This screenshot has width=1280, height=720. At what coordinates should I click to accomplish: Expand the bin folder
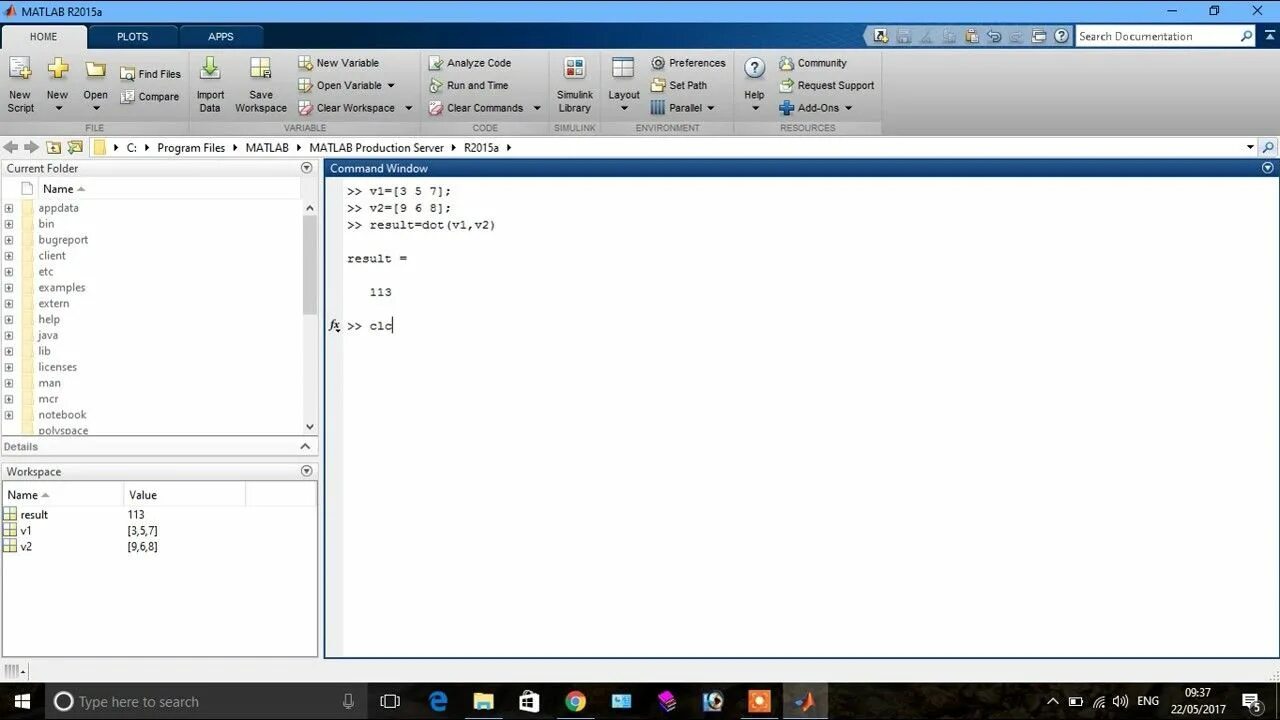point(9,224)
